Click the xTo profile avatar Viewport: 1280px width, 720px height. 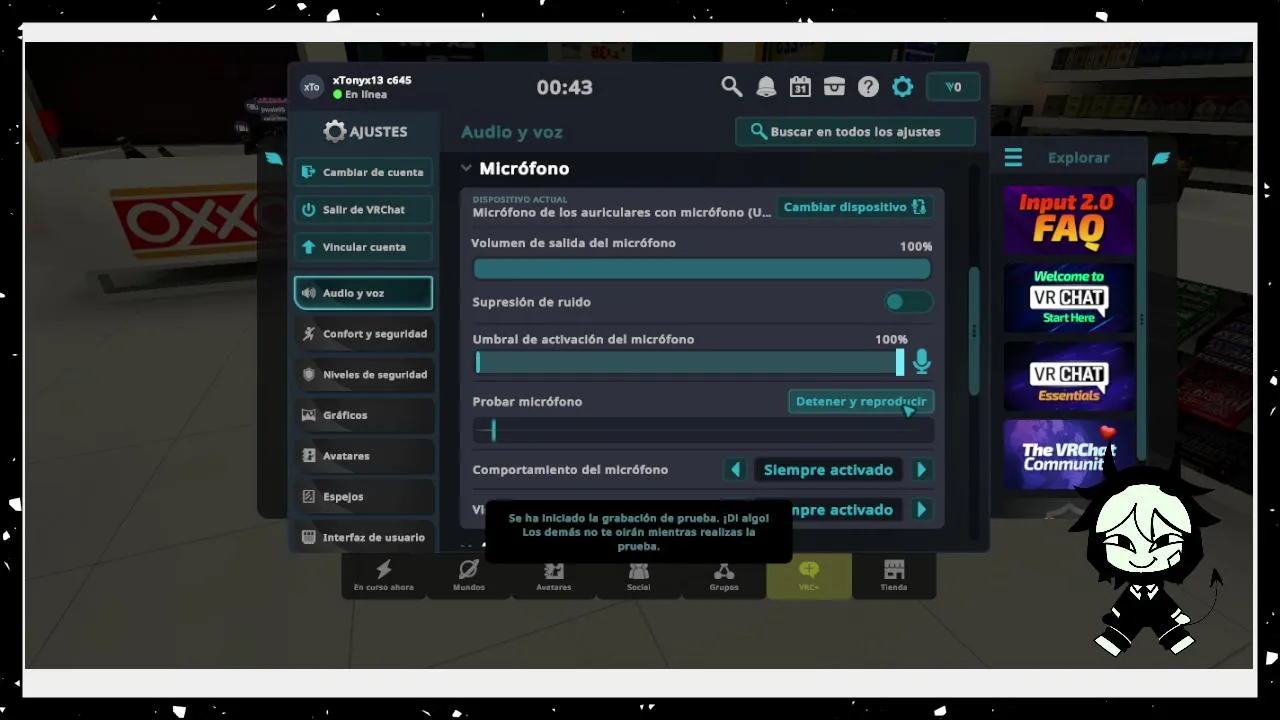click(x=312, y=87)
